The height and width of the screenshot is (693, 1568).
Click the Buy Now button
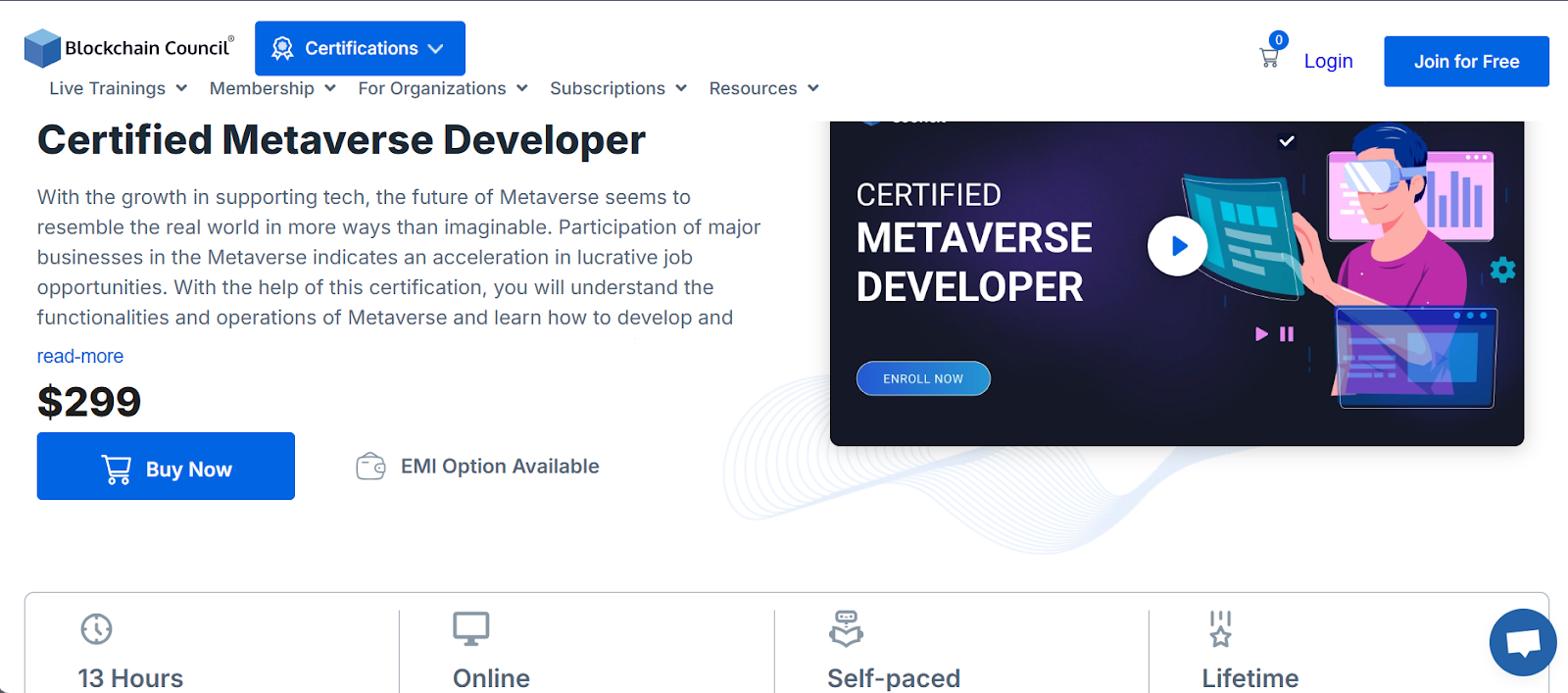[x=166, y=467]
